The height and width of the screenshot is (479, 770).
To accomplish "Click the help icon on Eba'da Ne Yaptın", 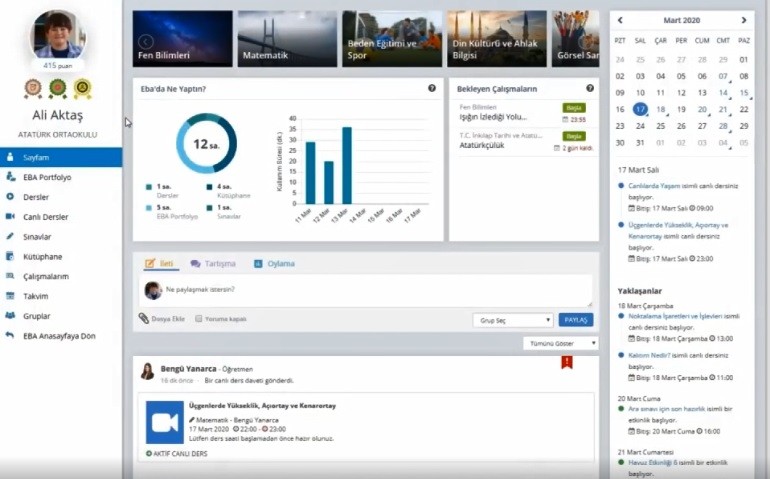I will click(432, 88).
